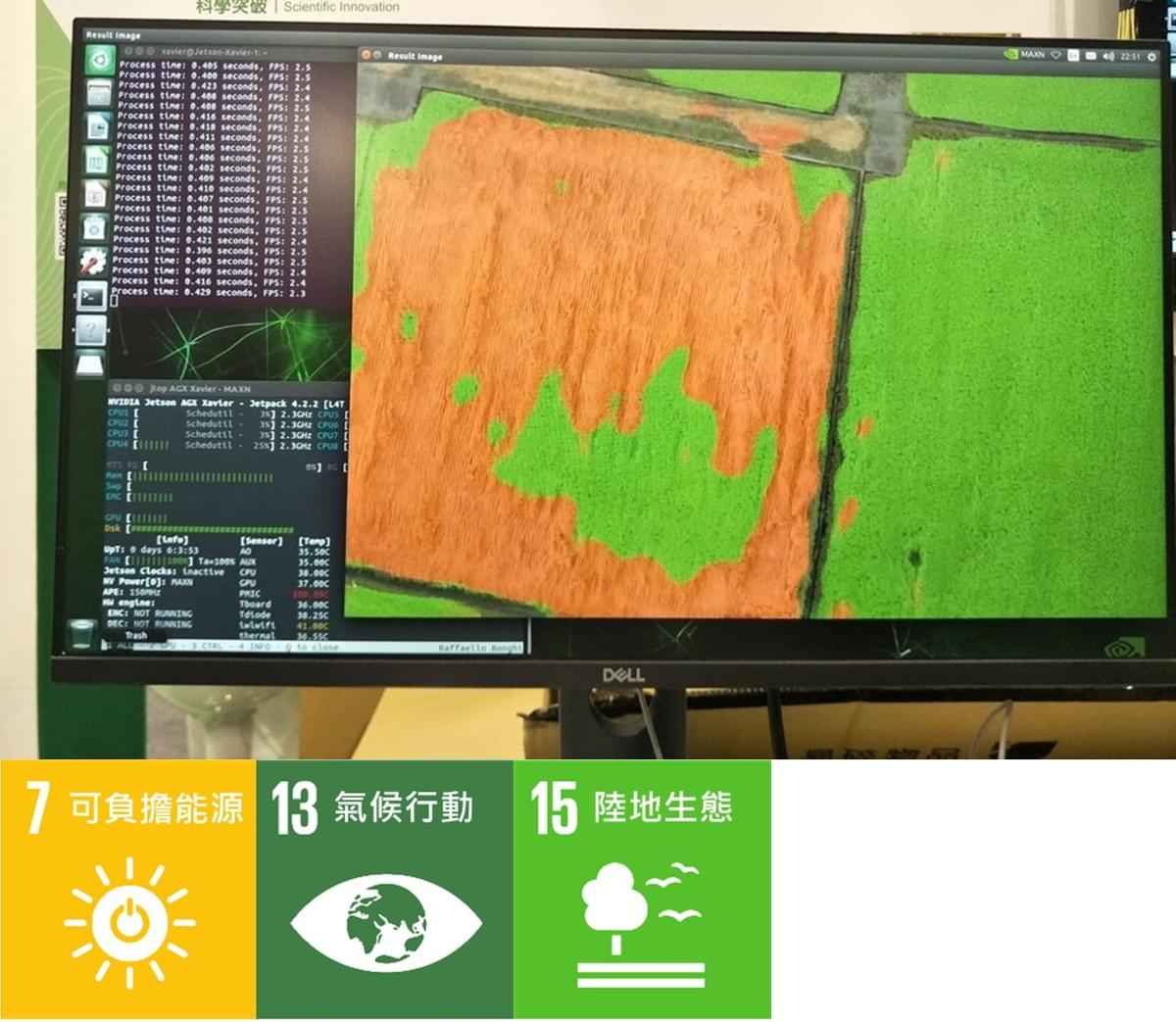Click the segmented farmland result image
Image resolution: width=1176 pixels, height=1022 pixels.
point(757,343)
